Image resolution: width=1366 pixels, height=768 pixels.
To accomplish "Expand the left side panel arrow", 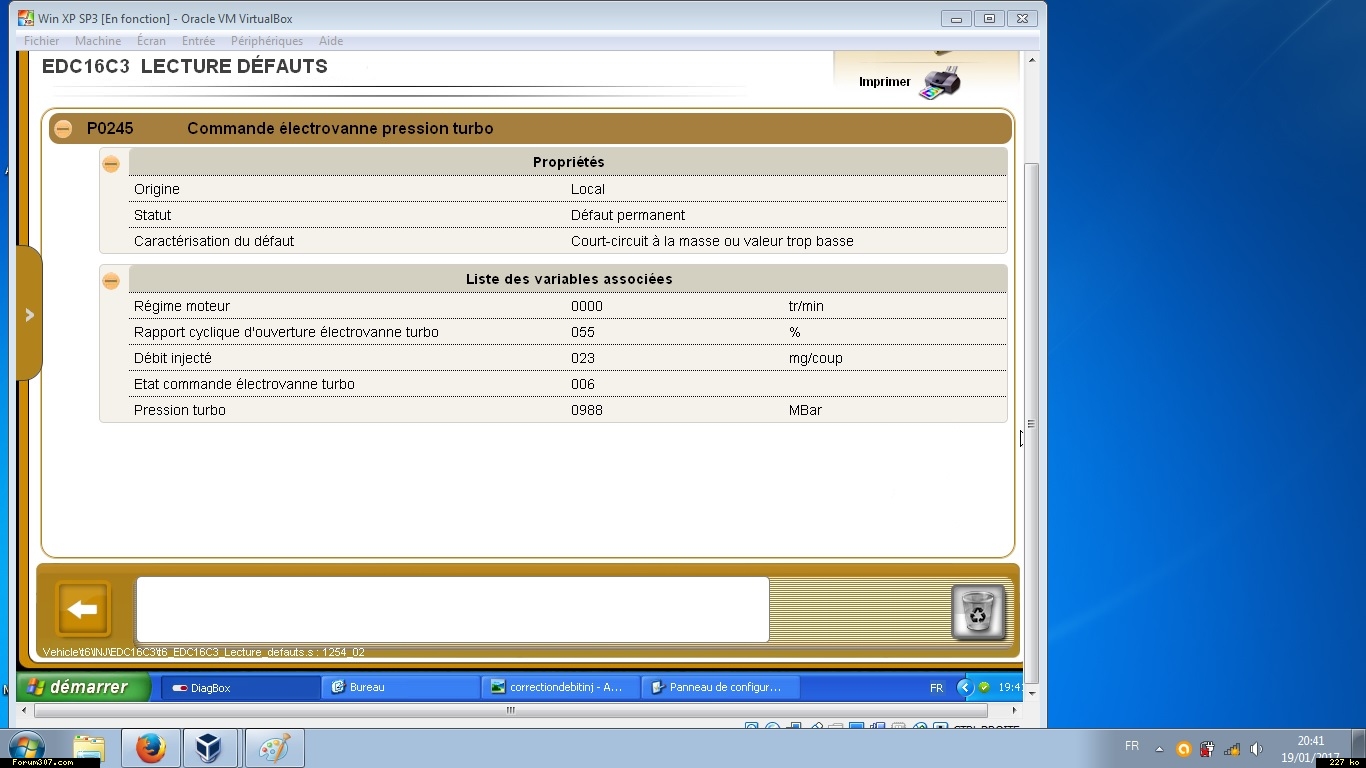I will [x=29, y=315].
